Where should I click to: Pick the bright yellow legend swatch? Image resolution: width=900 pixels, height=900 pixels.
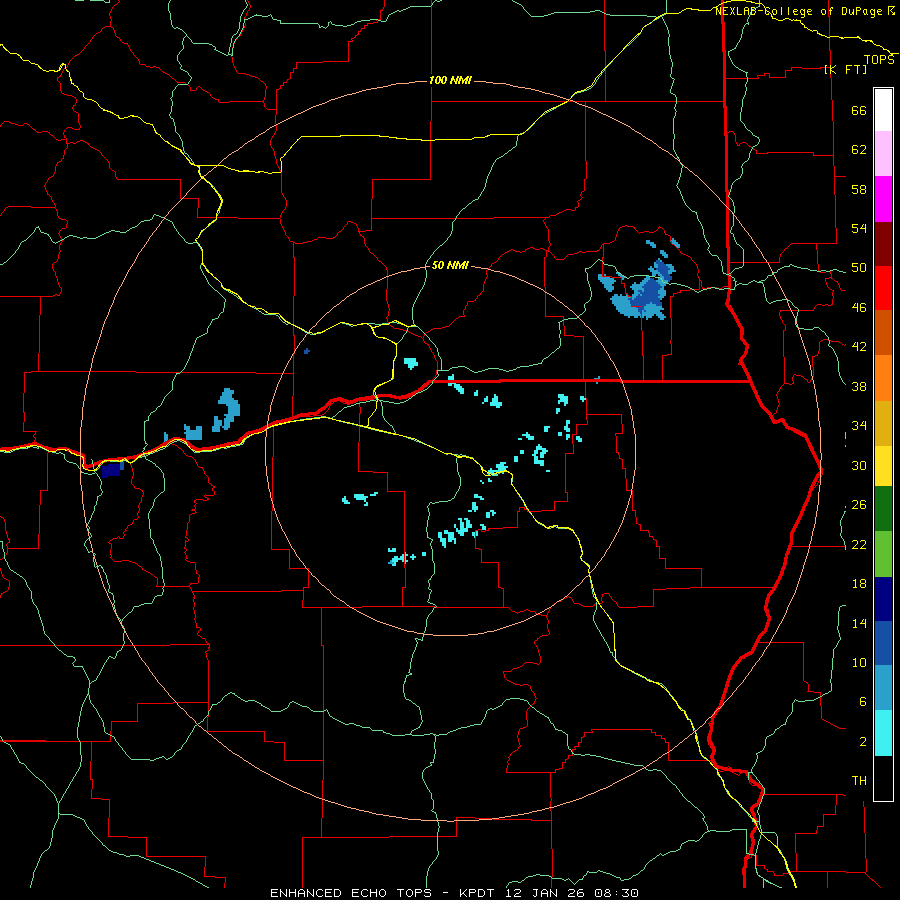(x=883, y=466)
